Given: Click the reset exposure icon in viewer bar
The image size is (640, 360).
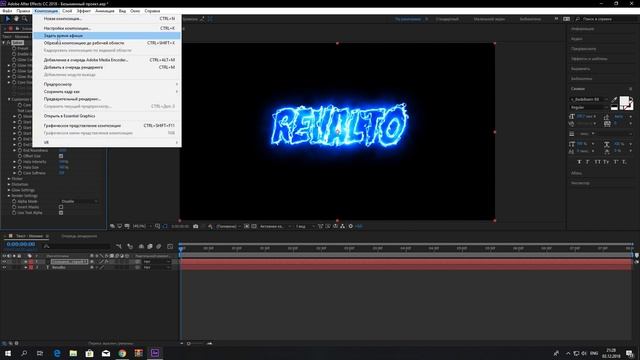Looking at the screenshot, I should [351, 226].
